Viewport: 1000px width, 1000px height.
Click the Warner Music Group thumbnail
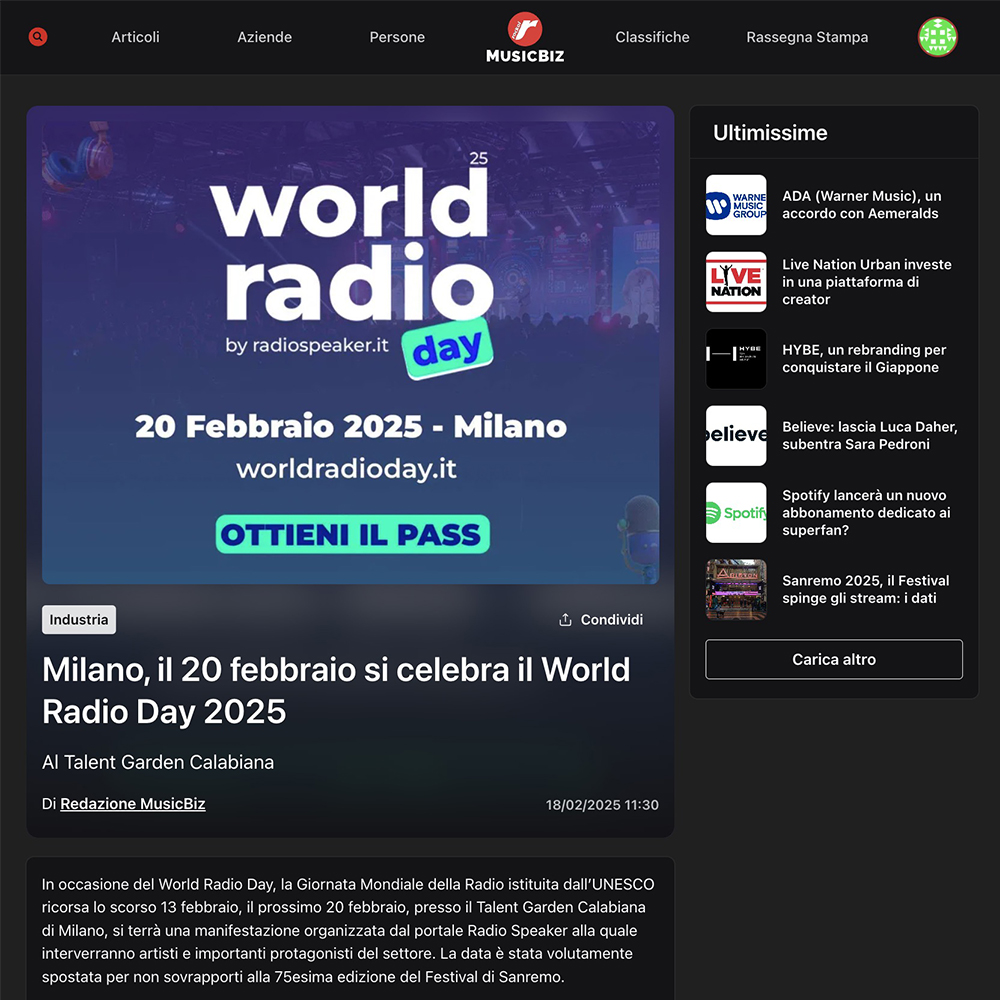736,205
